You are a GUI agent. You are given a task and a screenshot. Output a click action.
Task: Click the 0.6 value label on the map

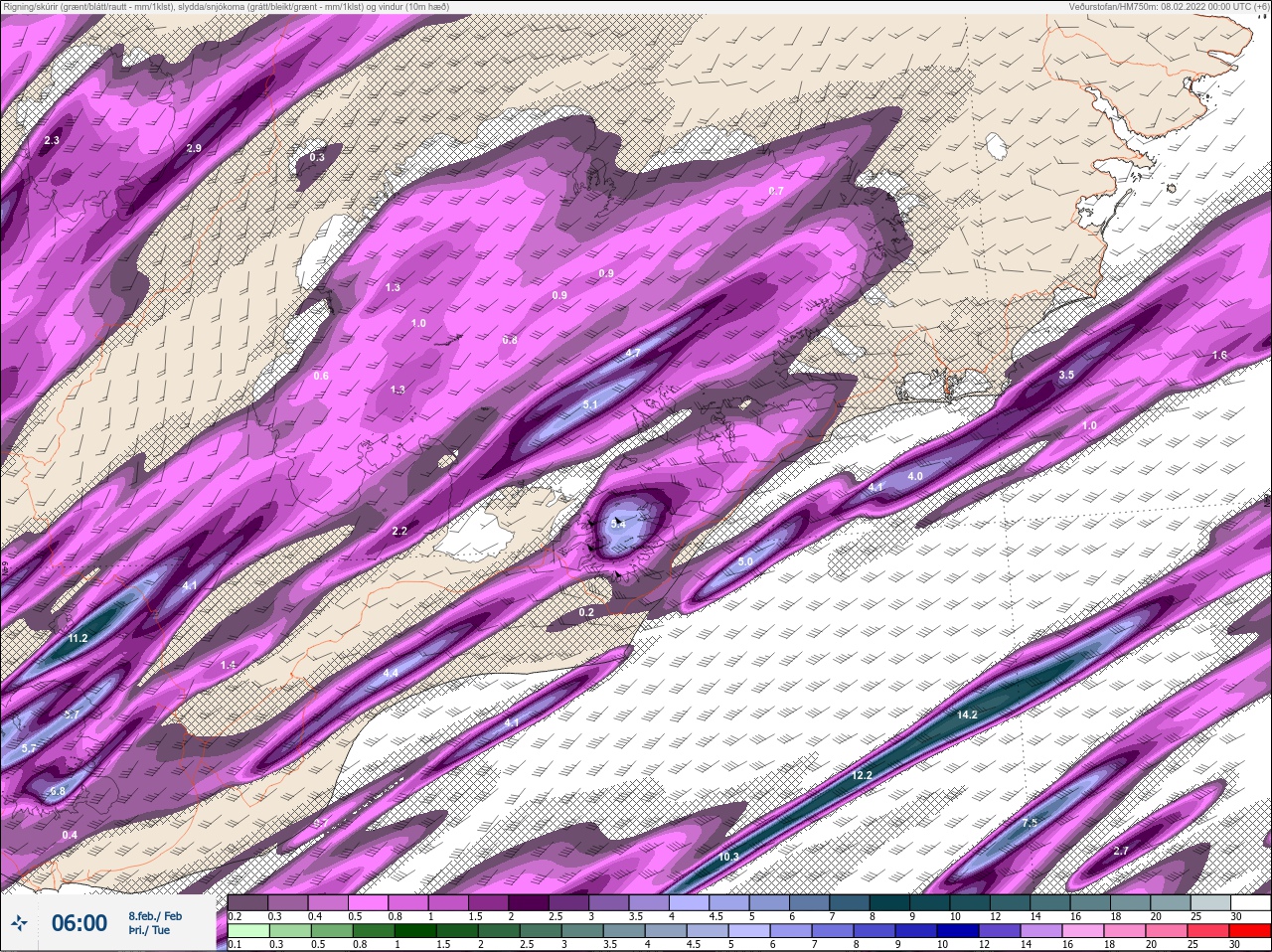coord(321,377)
